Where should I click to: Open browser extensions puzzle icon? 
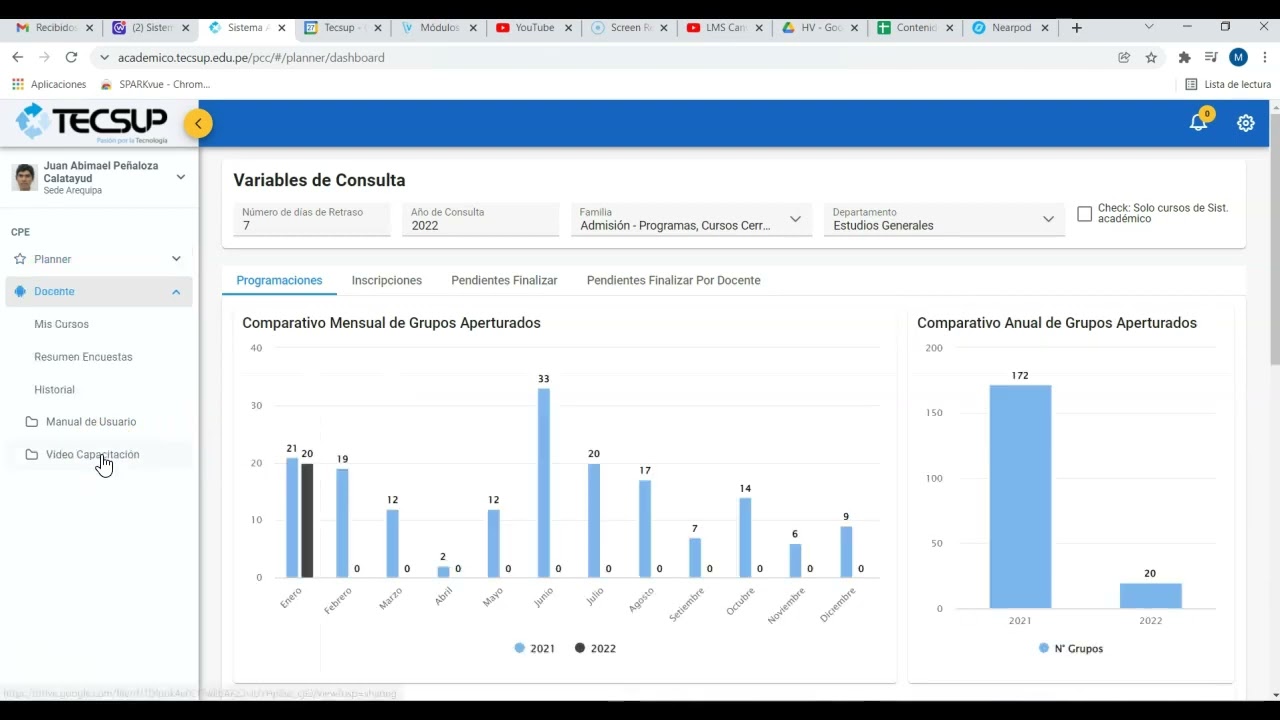pos(1185,58)
